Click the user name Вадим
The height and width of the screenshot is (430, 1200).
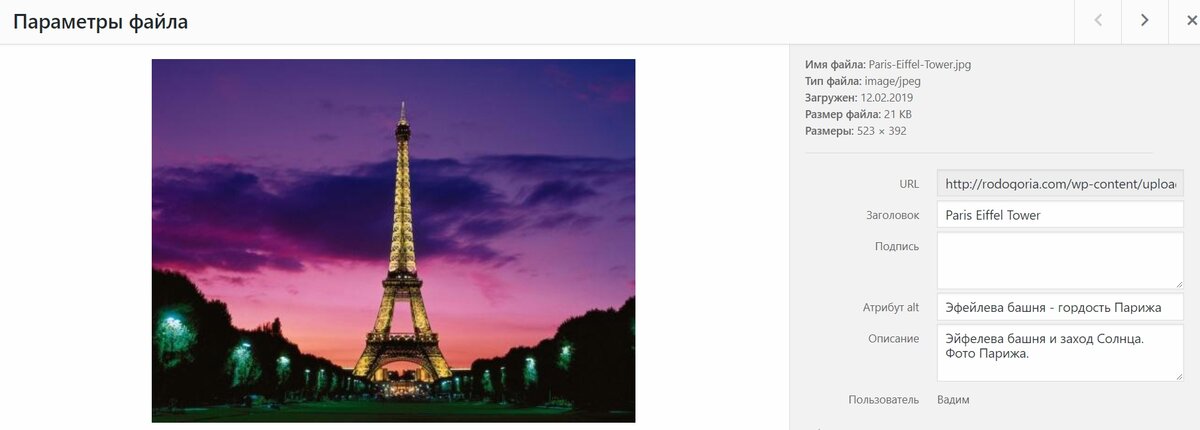[953, 400]
